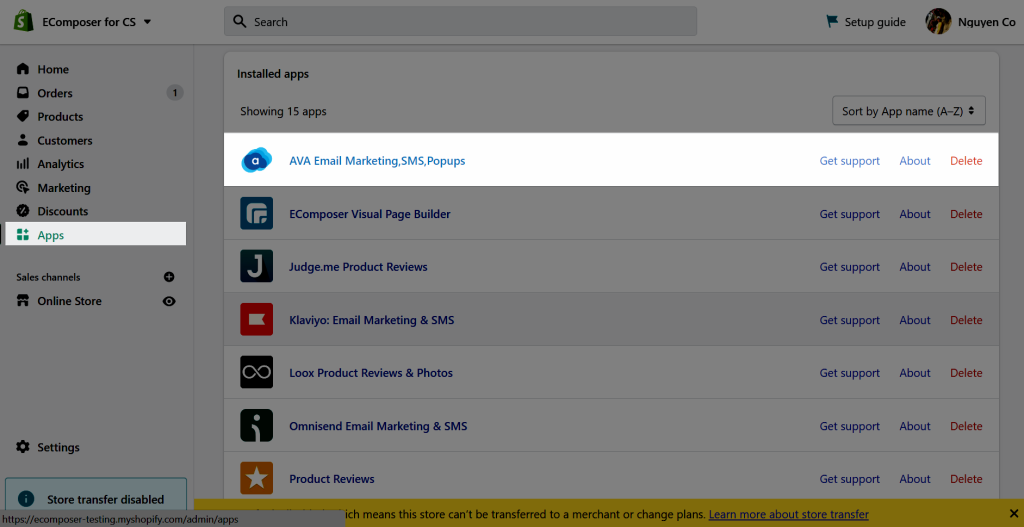Open the ECompser for CS store switcher dropdown
1024x527 pixels.
[x=97, y=22]
